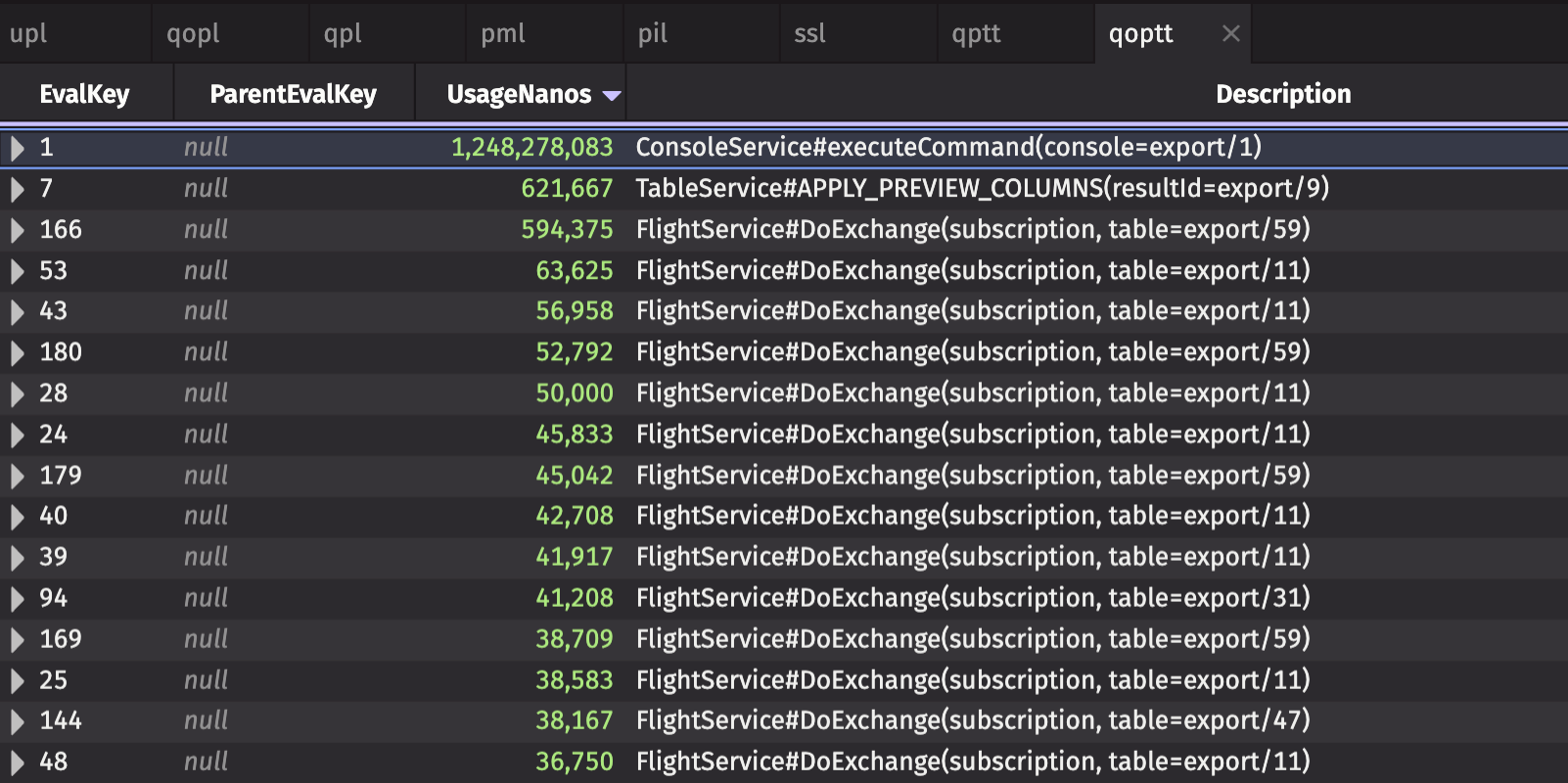This screenshot has width=1568, height=783.
Task: Open the qopl tab
Action: tap(193, 34)
